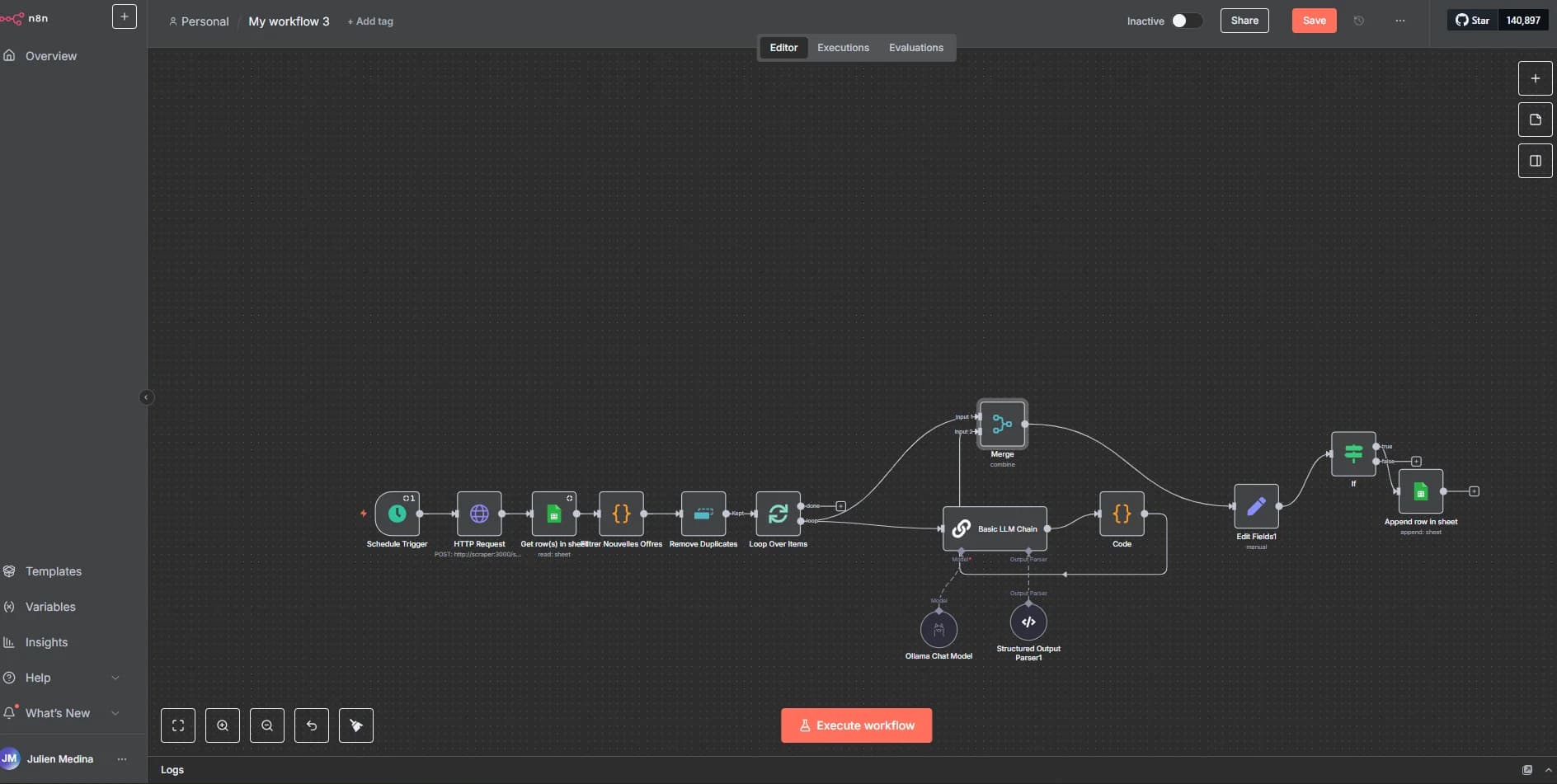Switch to the Executions tab
This screenshot has height=784, width=1557.
843,48
